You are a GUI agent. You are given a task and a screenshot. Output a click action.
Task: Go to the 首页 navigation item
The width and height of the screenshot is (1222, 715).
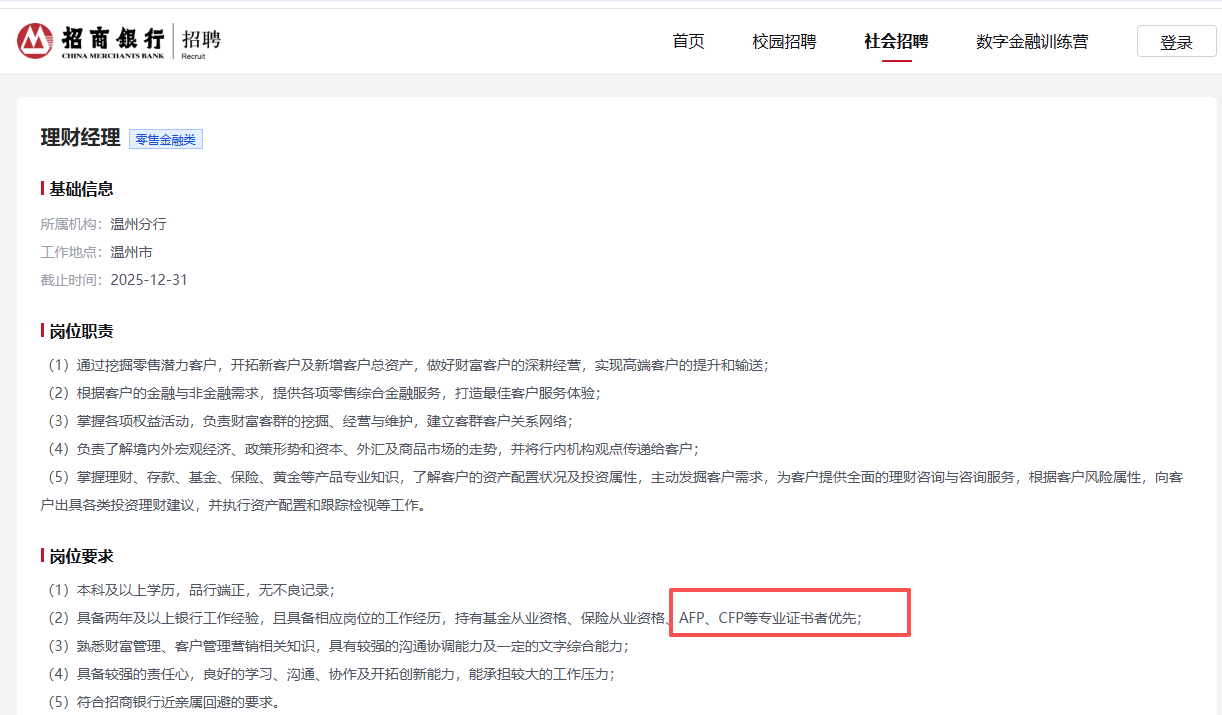[x=688, y=41]
